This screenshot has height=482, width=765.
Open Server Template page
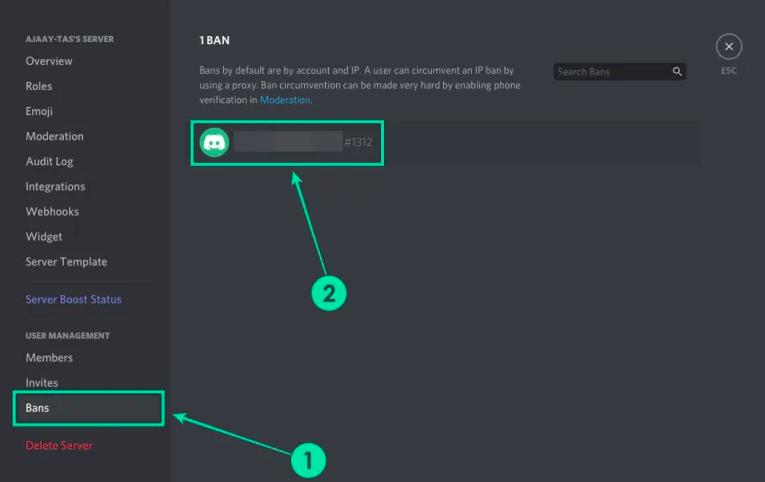(65, 262)
